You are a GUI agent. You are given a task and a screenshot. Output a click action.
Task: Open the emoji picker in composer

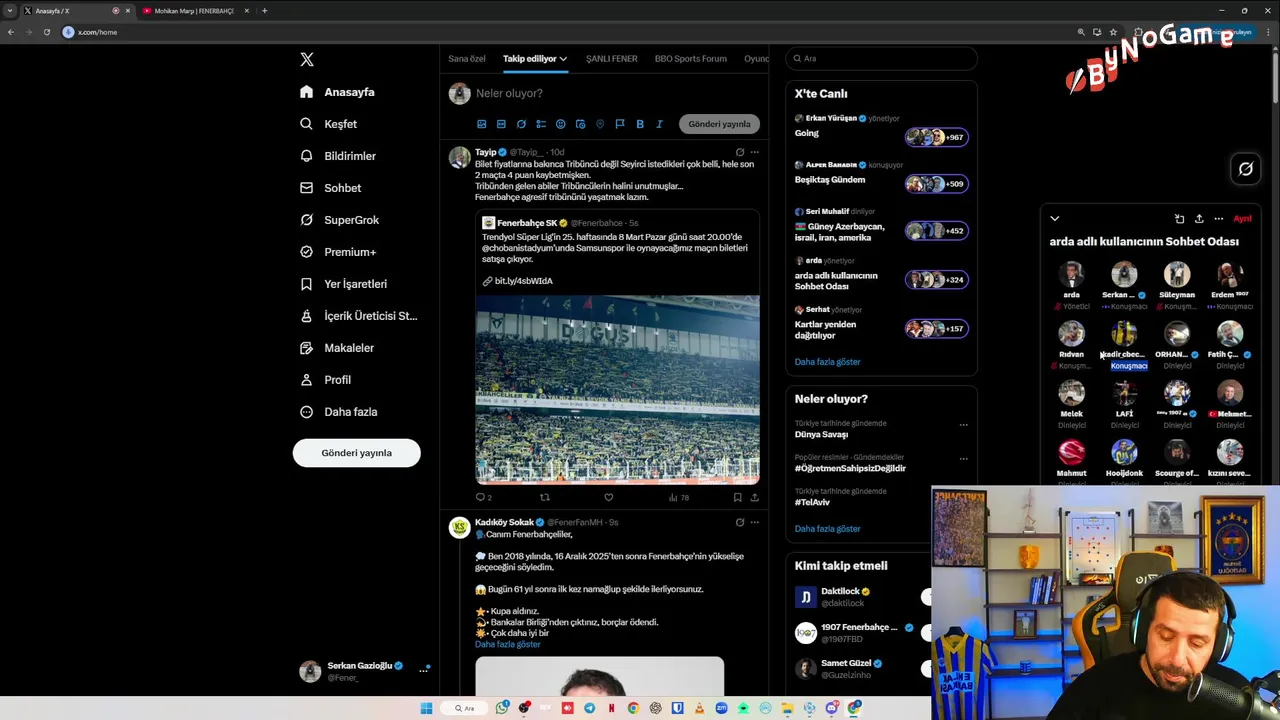click(x=560, y=124)
